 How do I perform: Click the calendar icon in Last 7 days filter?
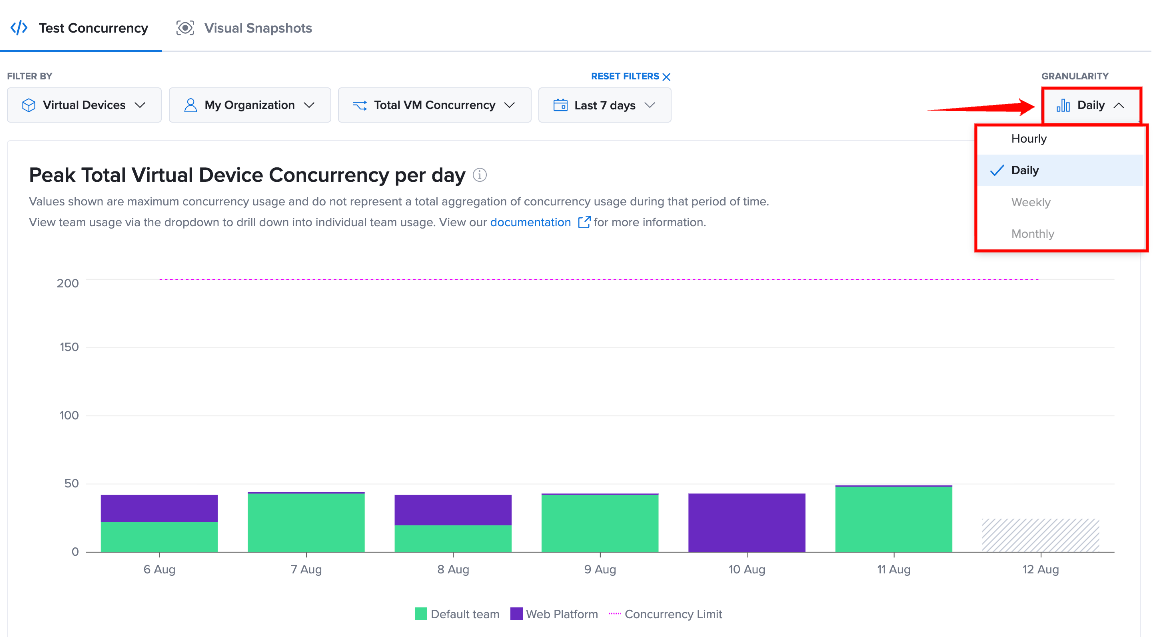[x=561, y=105]
